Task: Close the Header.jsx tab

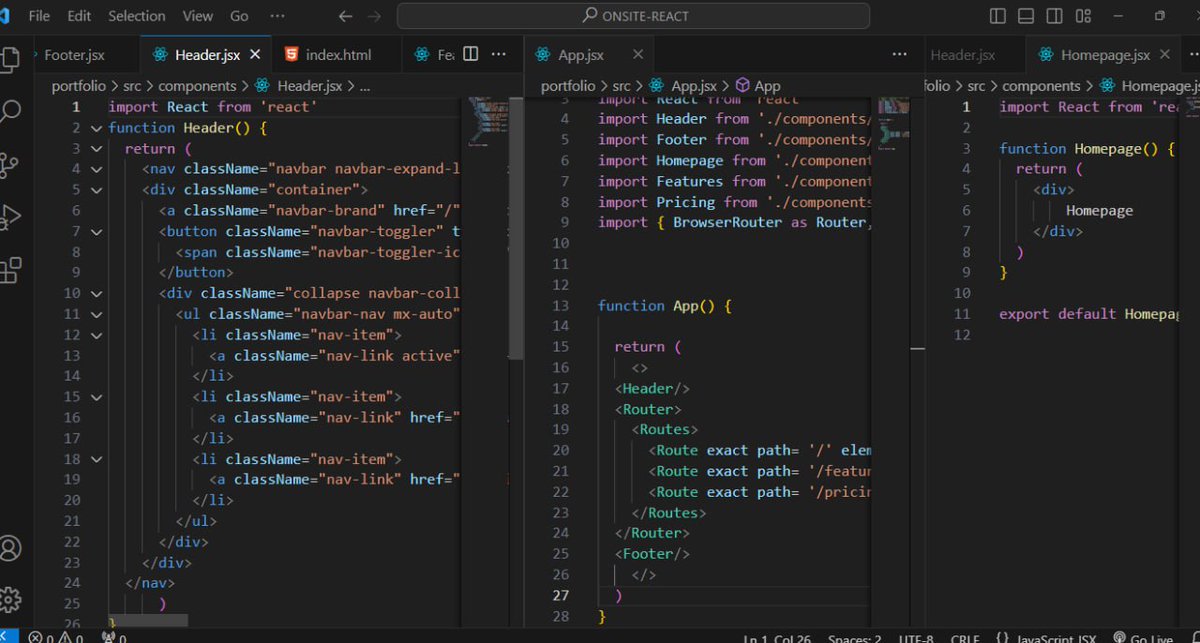Action: point(255,54)
